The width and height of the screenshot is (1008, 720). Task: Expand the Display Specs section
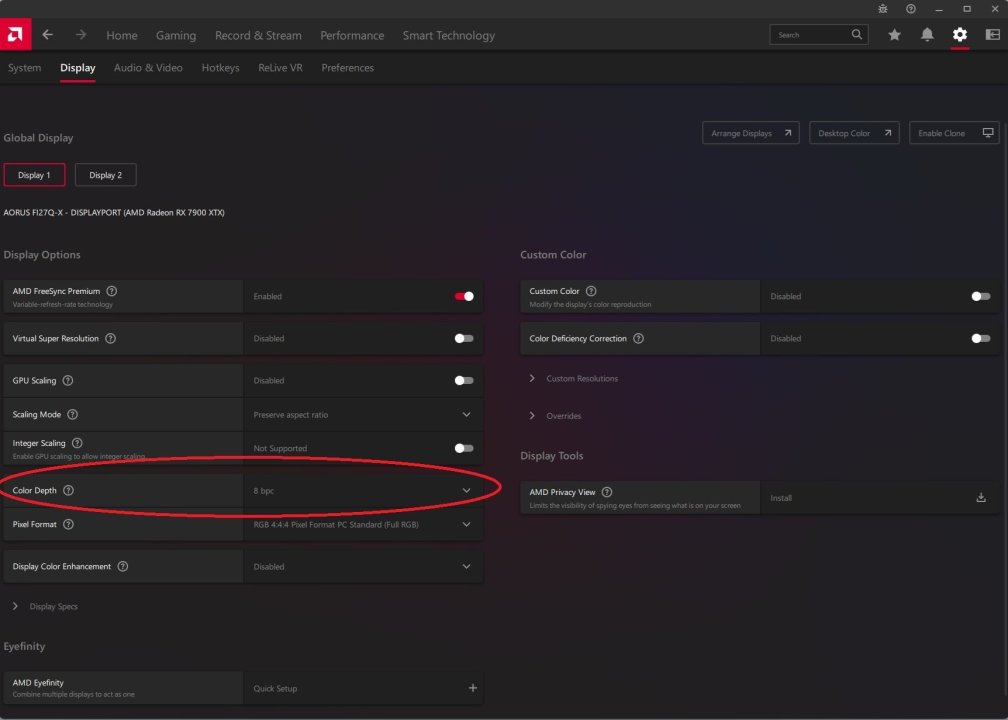click(16, 606)
